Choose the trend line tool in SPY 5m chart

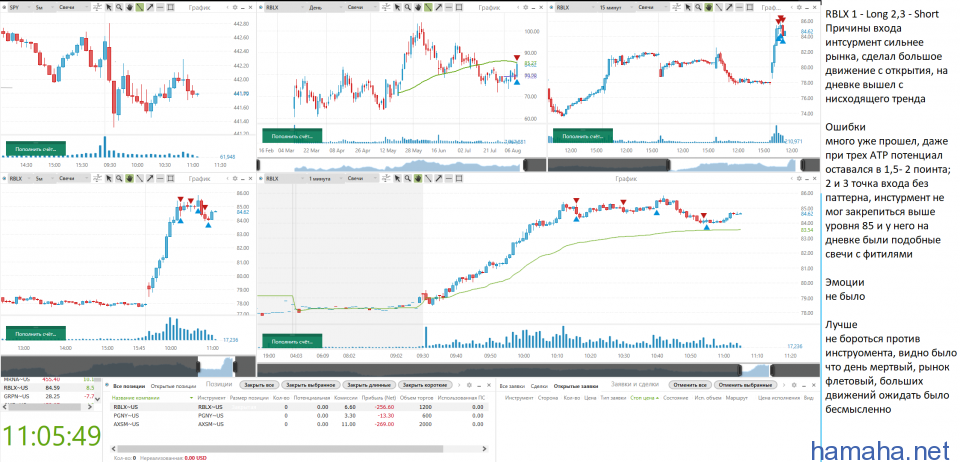140,7
